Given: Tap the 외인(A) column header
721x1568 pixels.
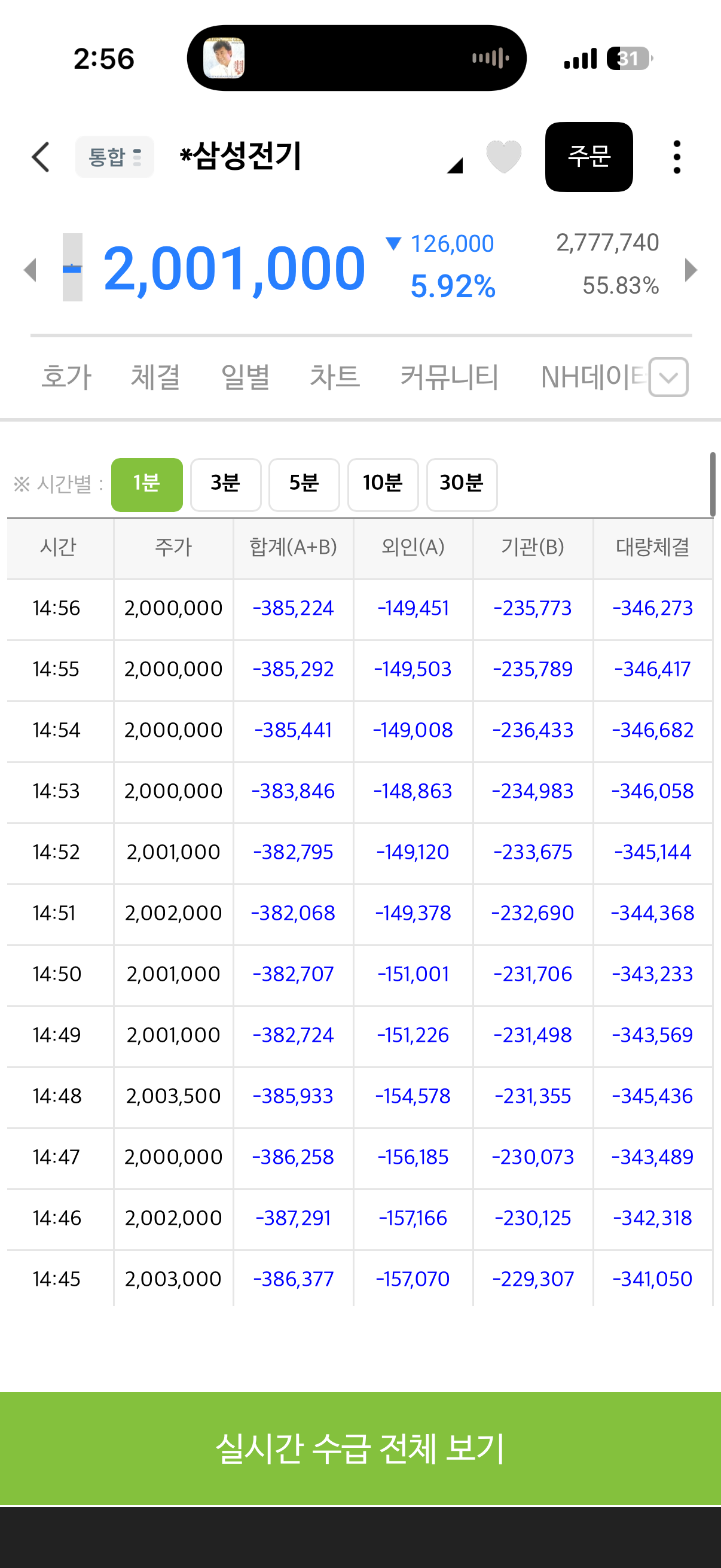Looking at the screenshot, I should pos(413,547).
